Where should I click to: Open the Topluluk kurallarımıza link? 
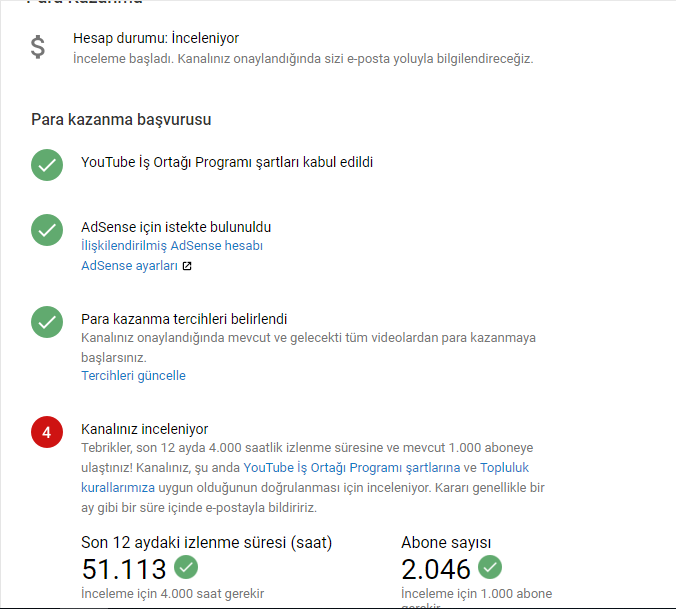coord(504,468)
